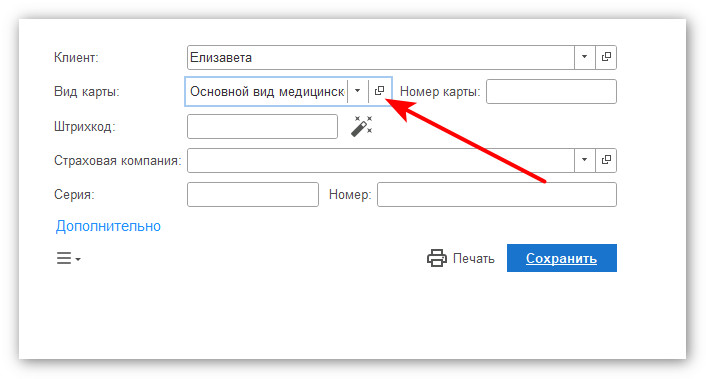Click the Клиент: label
706x379 pixels.
click(x=76, y=58)
